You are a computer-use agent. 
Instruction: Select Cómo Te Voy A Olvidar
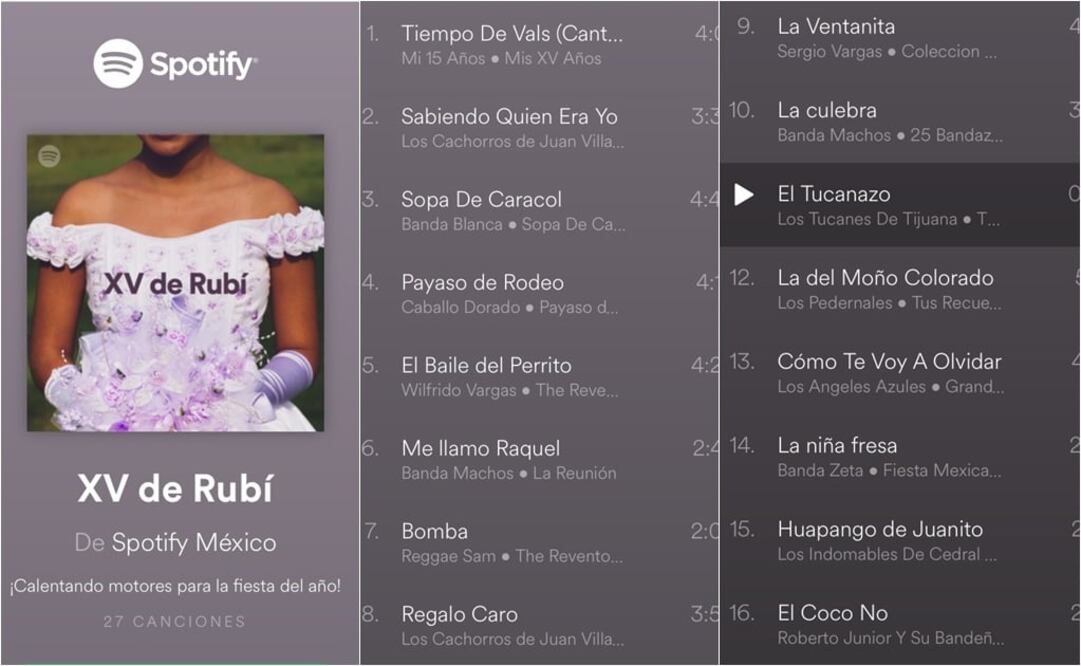900,373
